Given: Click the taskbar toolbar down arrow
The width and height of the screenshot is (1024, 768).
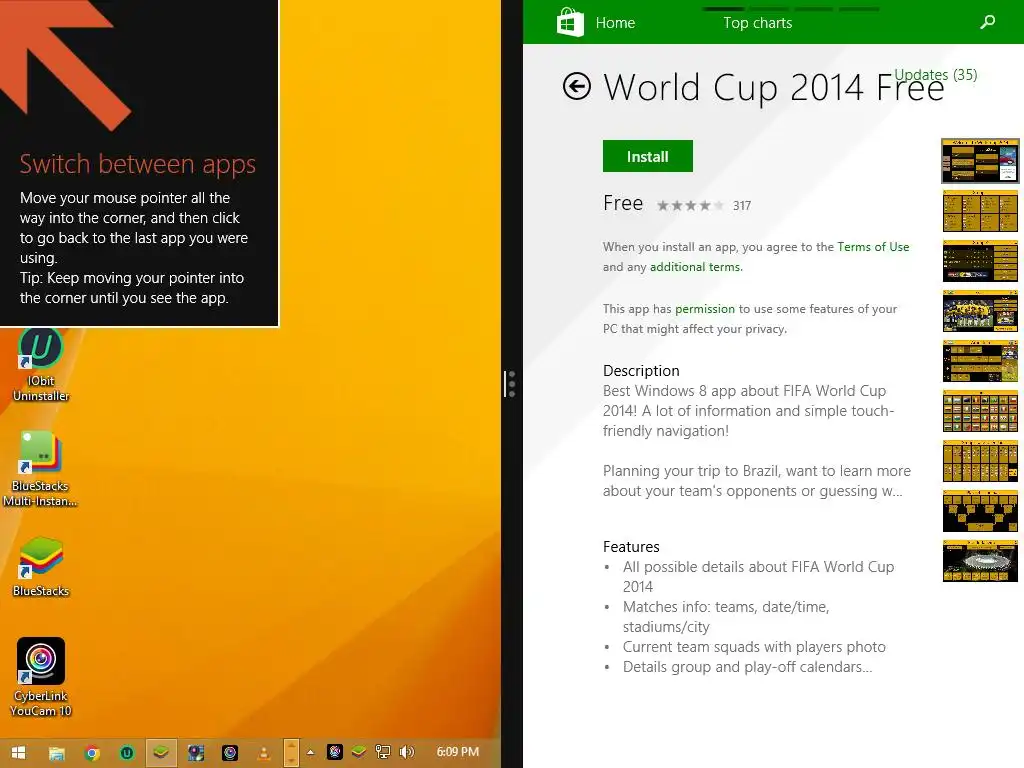Looking at the screenshot, I should pos(291,760).
